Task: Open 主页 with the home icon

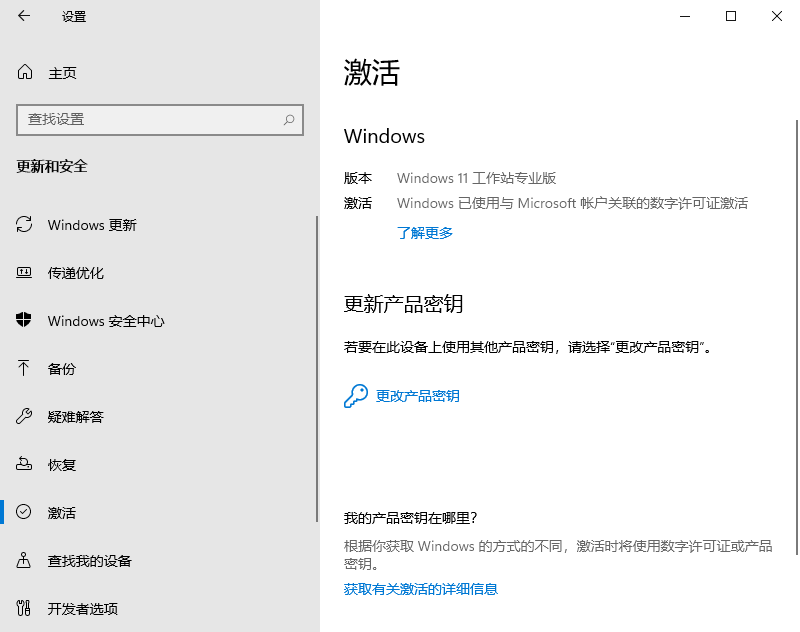Action: tap(24, 72)
